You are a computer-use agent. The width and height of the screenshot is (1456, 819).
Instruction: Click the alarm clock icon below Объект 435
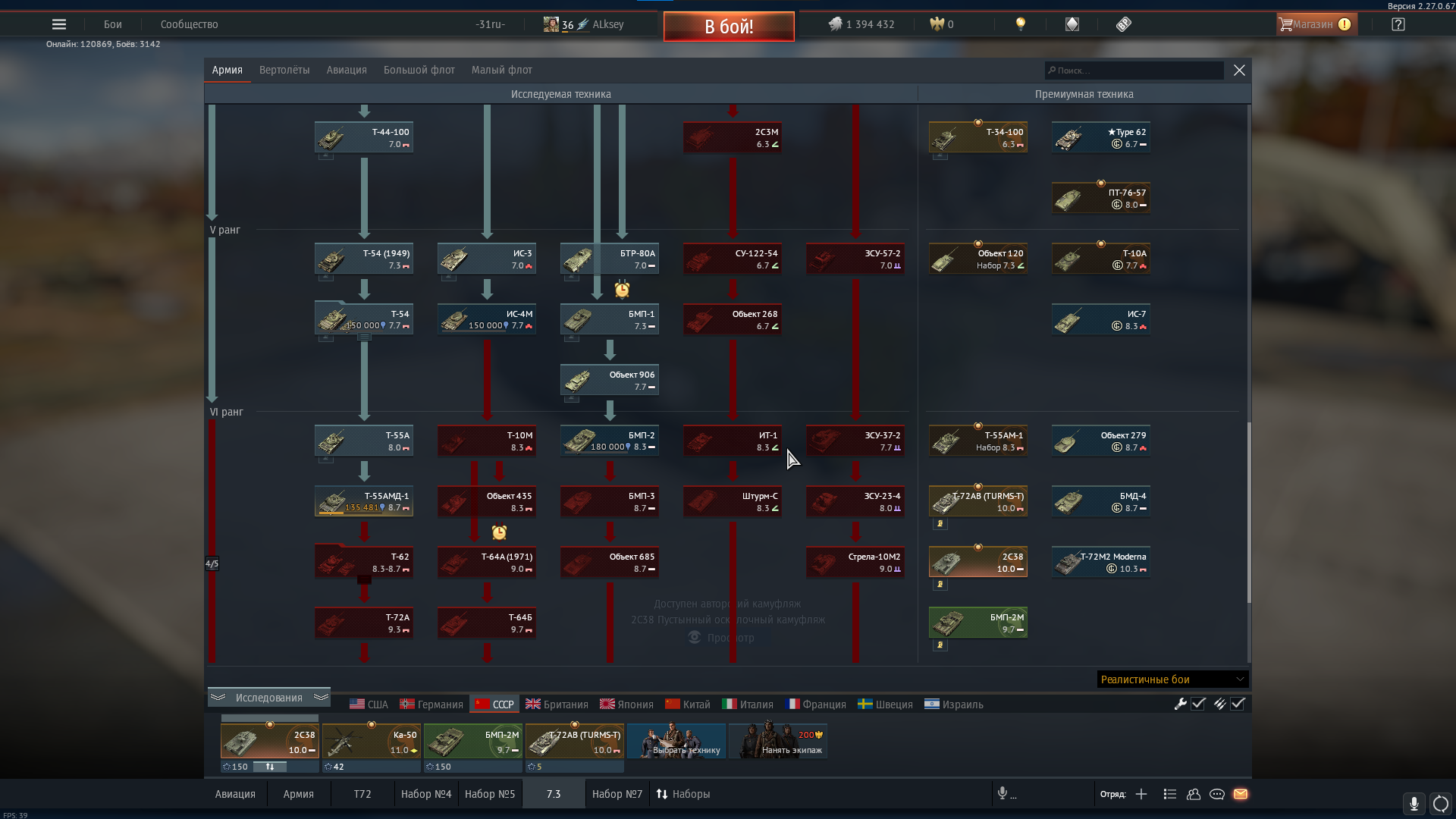click(499, 532)
